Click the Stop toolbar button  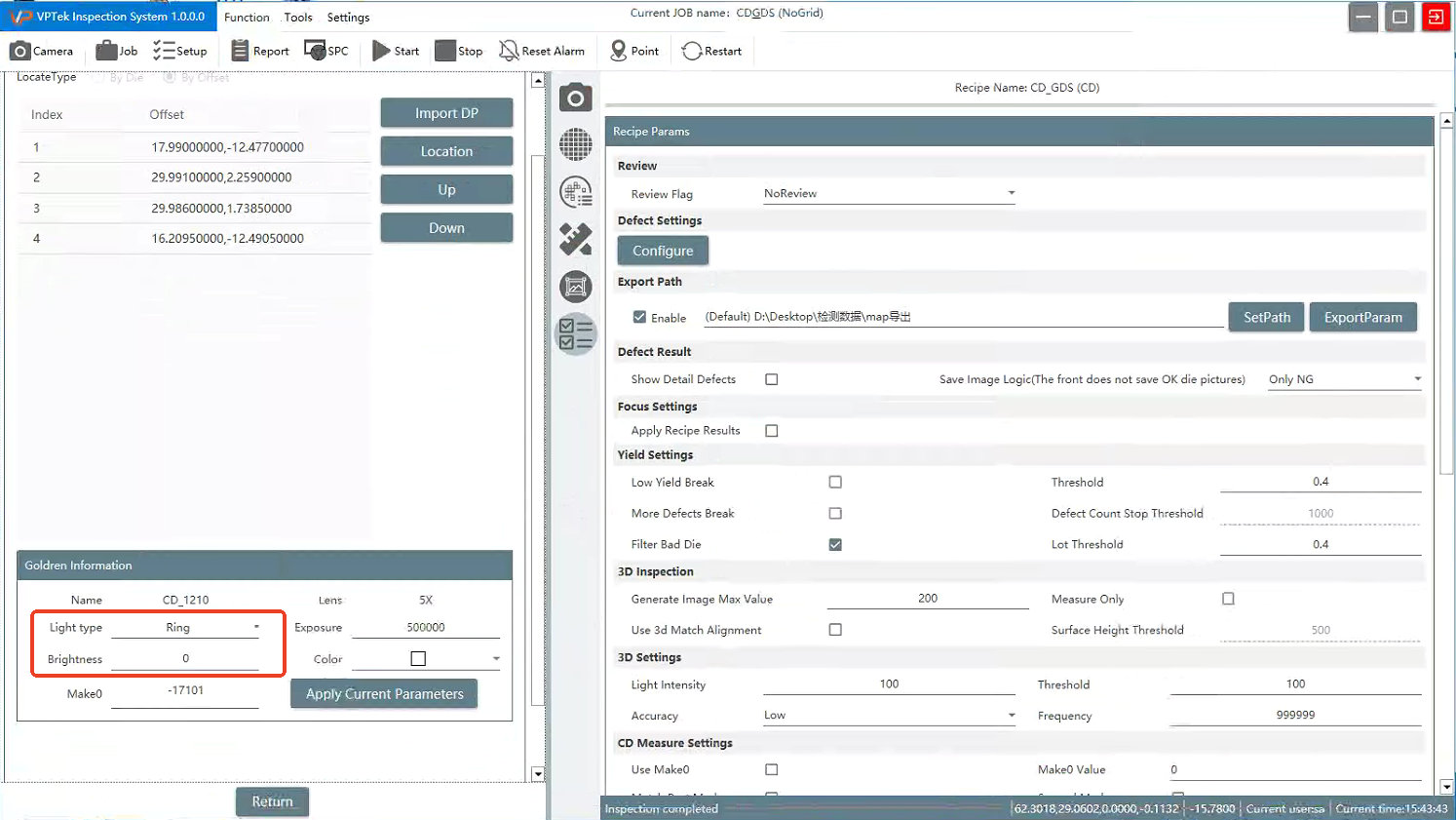pyautogui.click(x=459, y=51)
